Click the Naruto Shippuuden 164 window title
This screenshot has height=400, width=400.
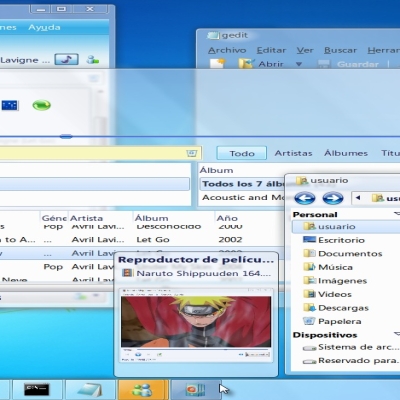coord(204,274)
